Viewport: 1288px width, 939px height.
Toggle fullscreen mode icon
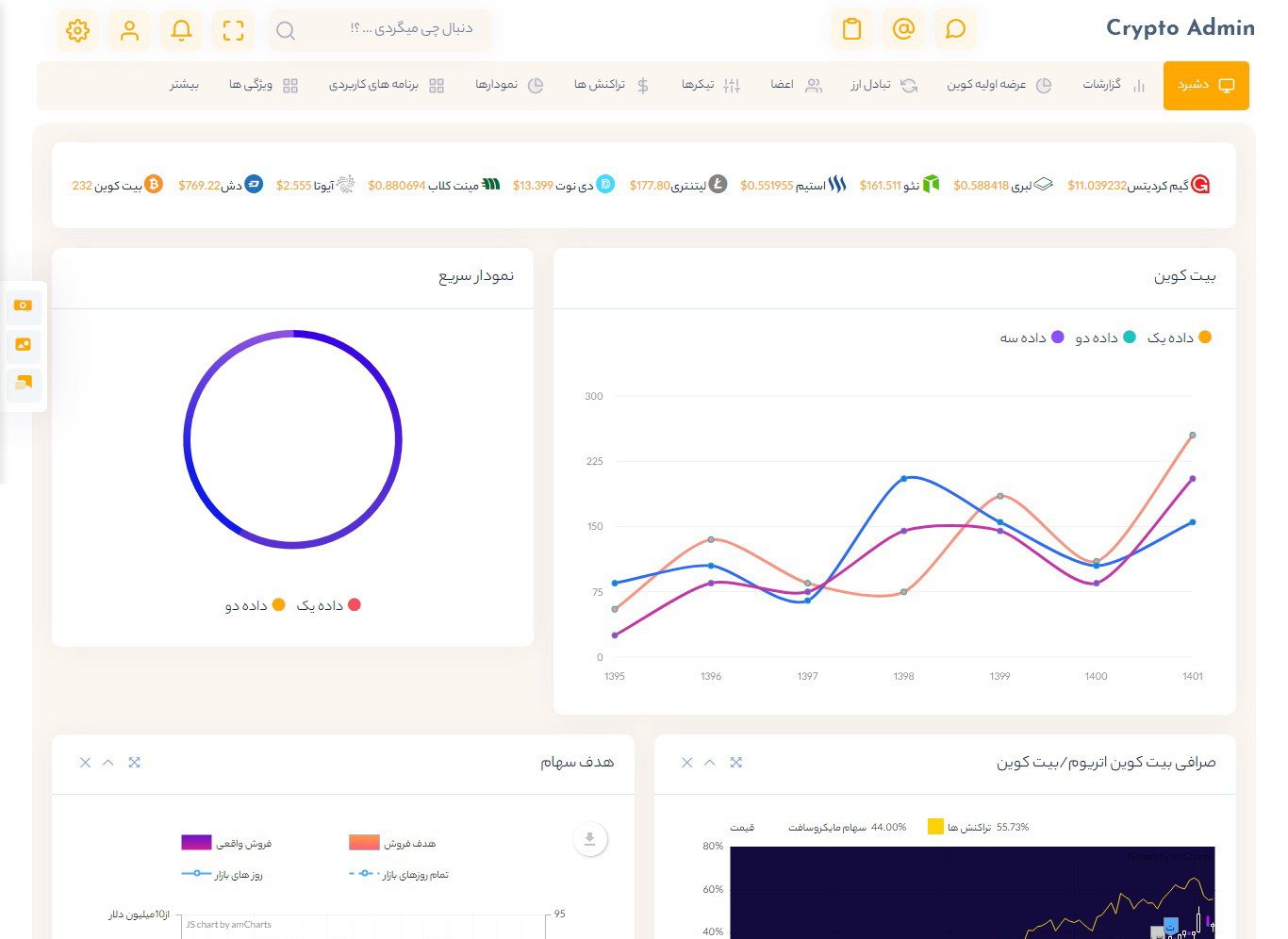click(234, 30)
